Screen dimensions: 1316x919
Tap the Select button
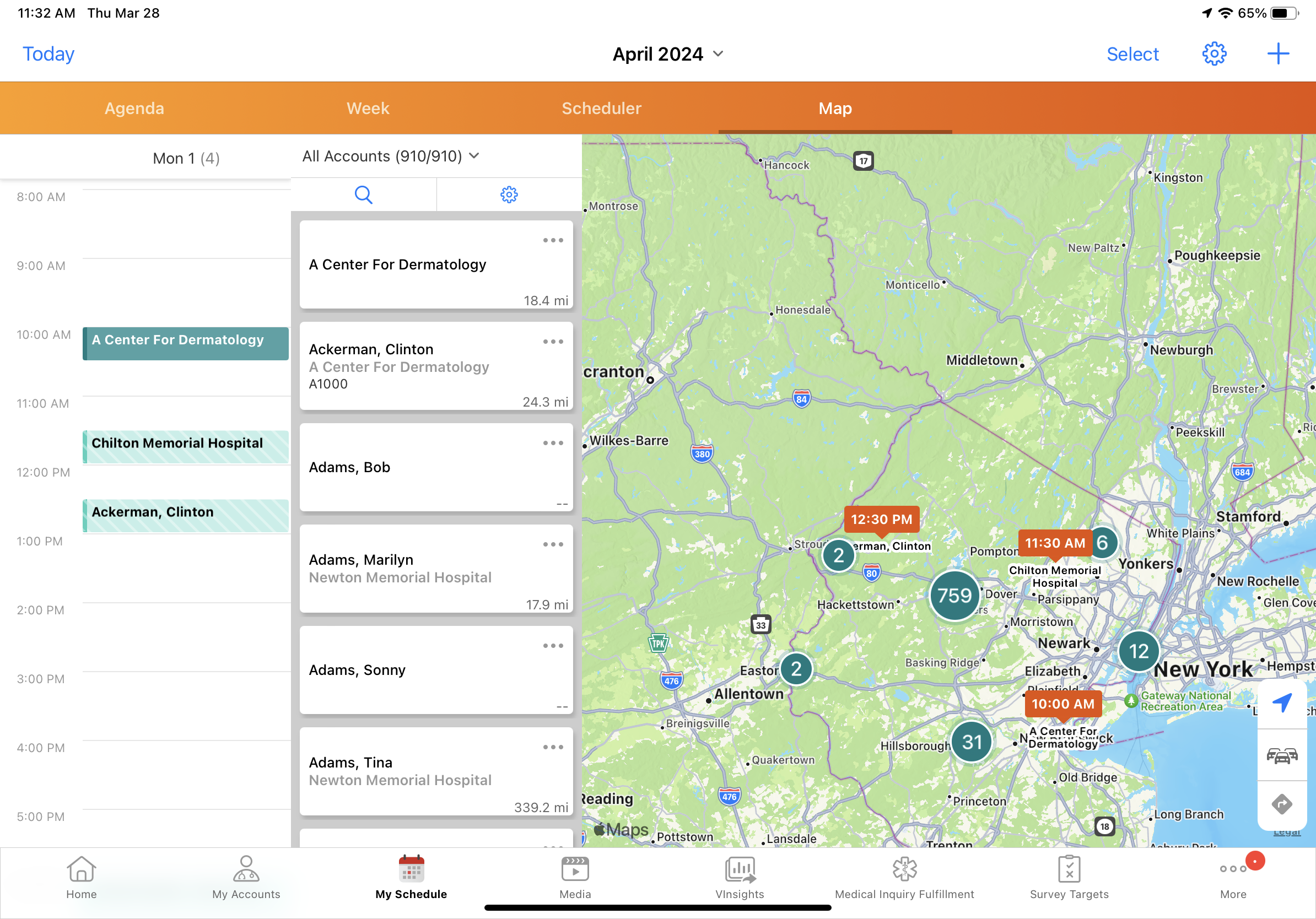[x=1132, y=54]
